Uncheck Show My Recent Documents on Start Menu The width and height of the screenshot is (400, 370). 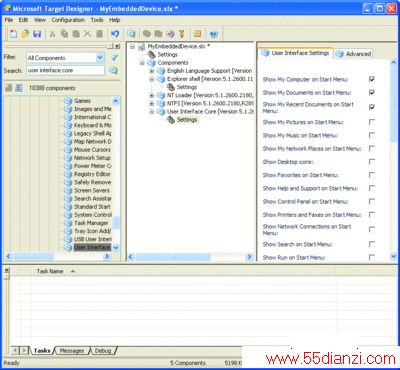tap(372, 107)
